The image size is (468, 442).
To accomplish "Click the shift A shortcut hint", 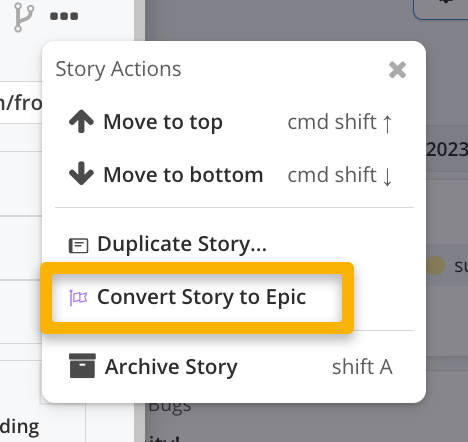I will (x=362, y=367).
